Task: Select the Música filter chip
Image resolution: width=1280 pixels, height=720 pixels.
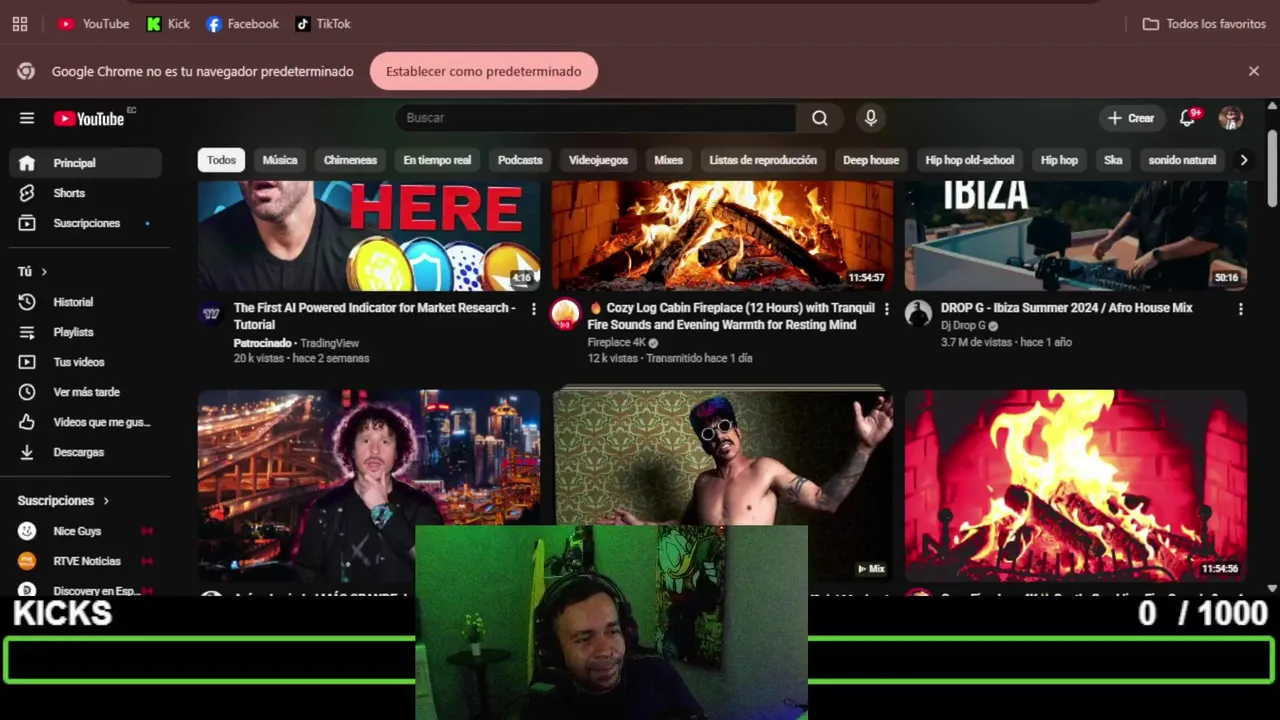Action: pos(280,160)
